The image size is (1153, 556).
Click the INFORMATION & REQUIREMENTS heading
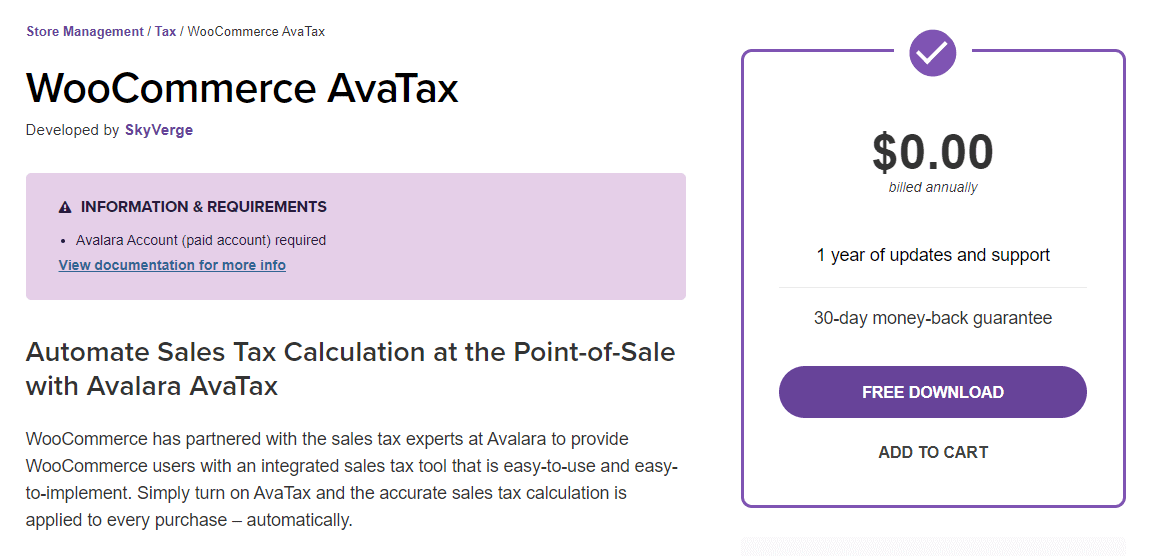coord(204,207)
